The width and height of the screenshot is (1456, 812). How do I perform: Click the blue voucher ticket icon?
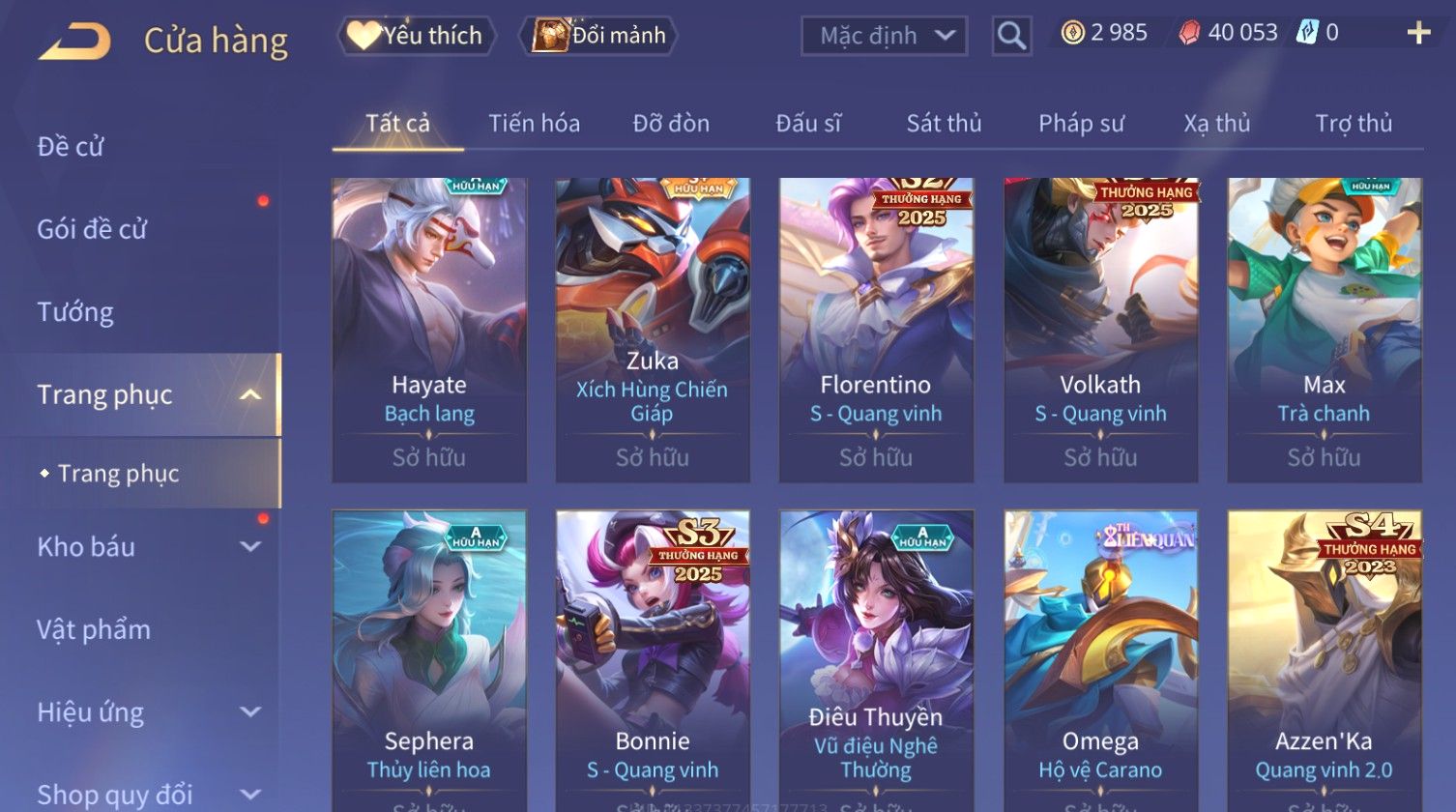click(1308, 33)
